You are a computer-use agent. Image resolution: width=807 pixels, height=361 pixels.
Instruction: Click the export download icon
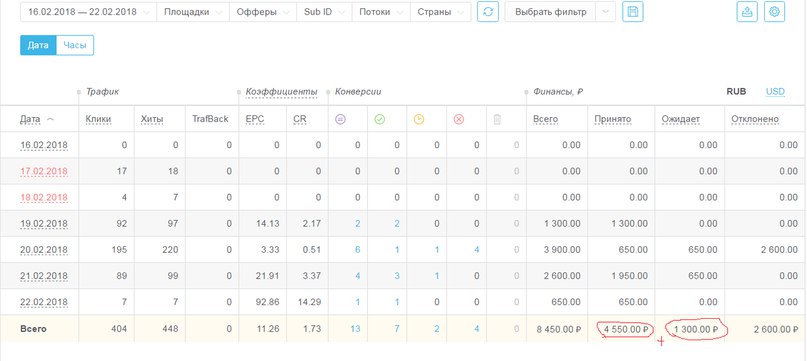747,12
